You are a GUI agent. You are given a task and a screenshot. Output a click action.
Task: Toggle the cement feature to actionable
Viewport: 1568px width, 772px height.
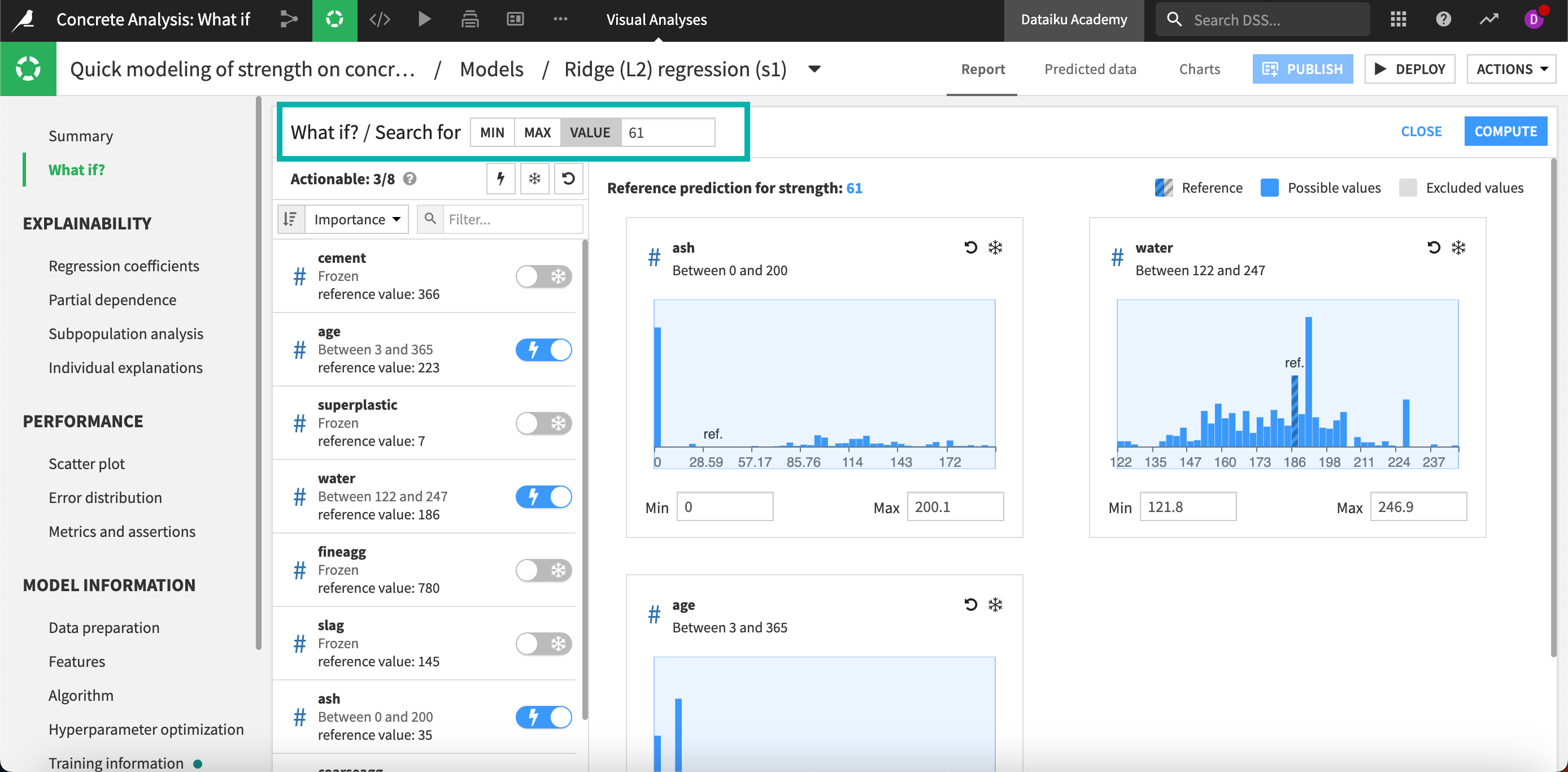pyautogui.click(x=543, y=276)
